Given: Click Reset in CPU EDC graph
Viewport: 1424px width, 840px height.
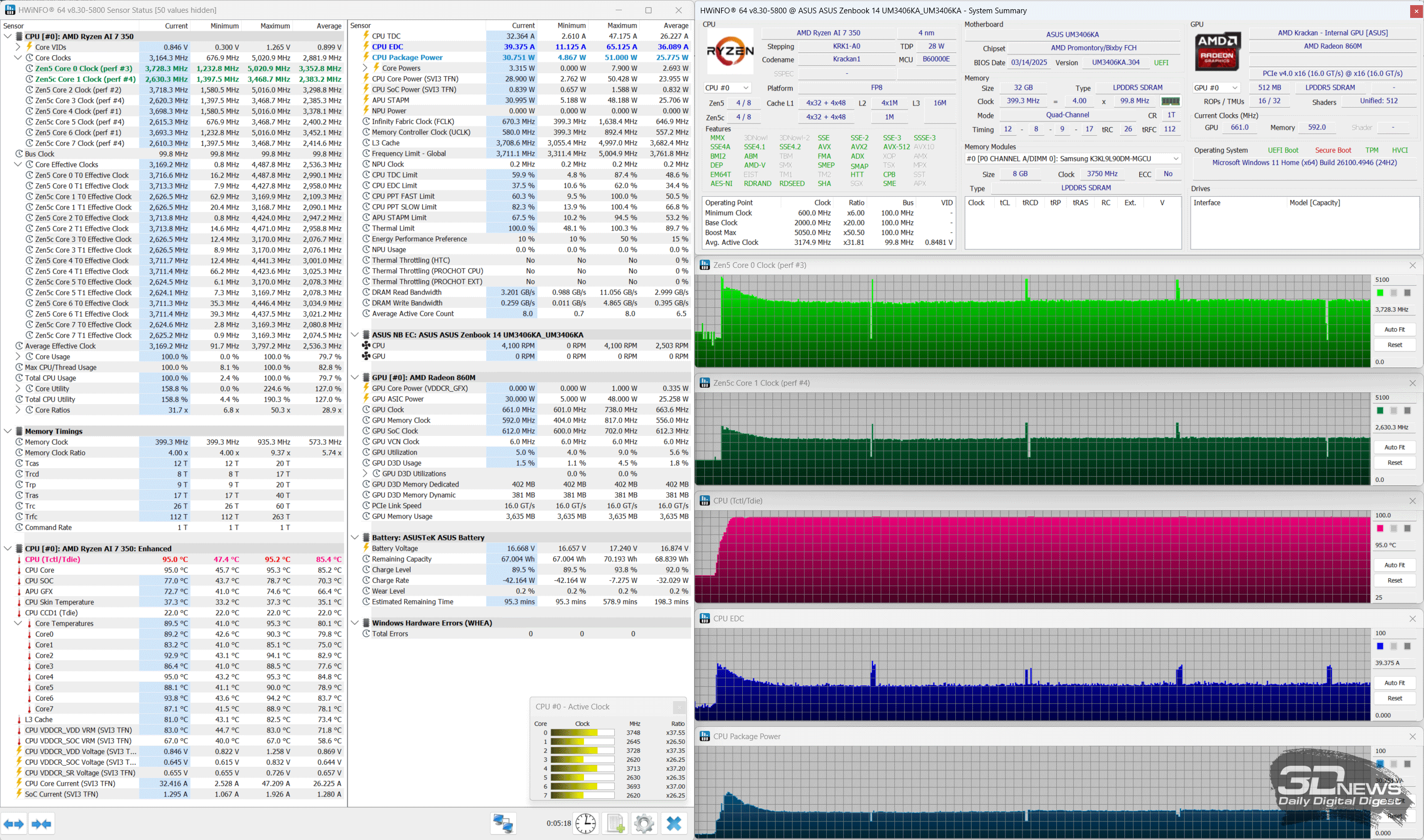Looking at the screenshot, I should tap(1394, 698).
